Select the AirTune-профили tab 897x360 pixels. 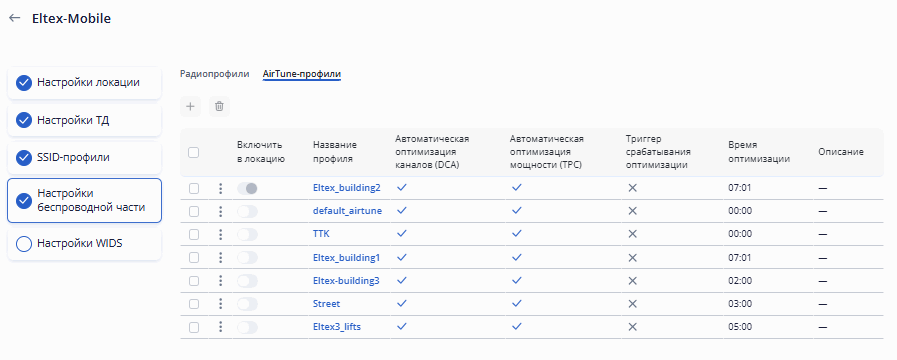(301, 74)
